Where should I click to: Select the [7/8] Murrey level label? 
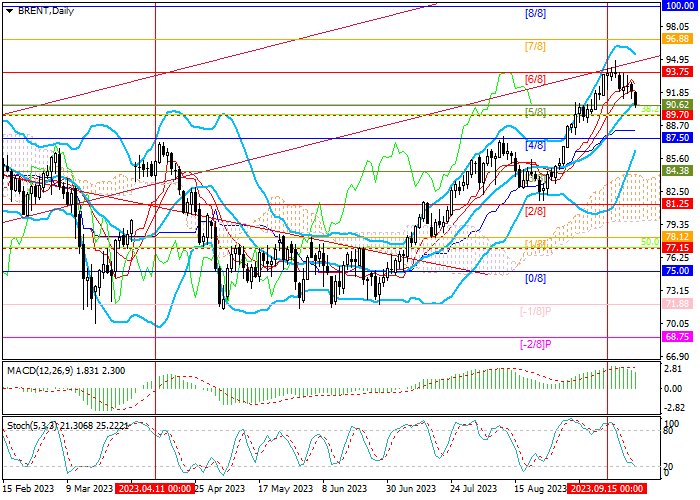pos(535,46)
